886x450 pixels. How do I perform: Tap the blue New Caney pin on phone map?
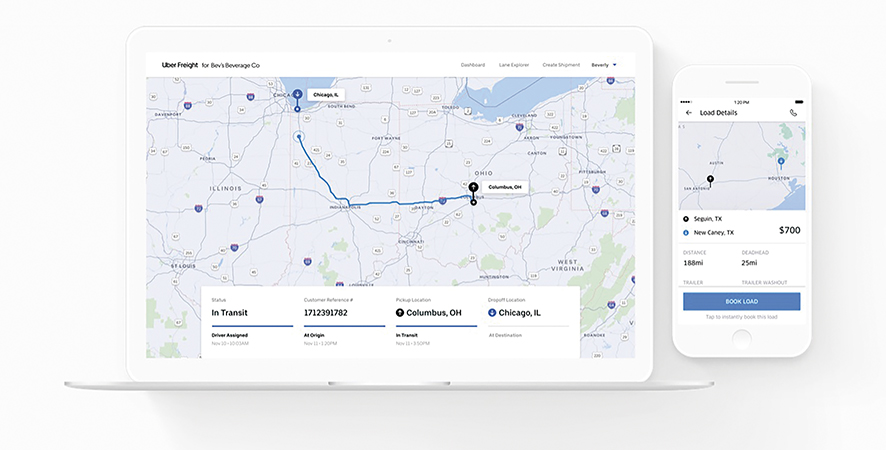(x=781, y=163)
